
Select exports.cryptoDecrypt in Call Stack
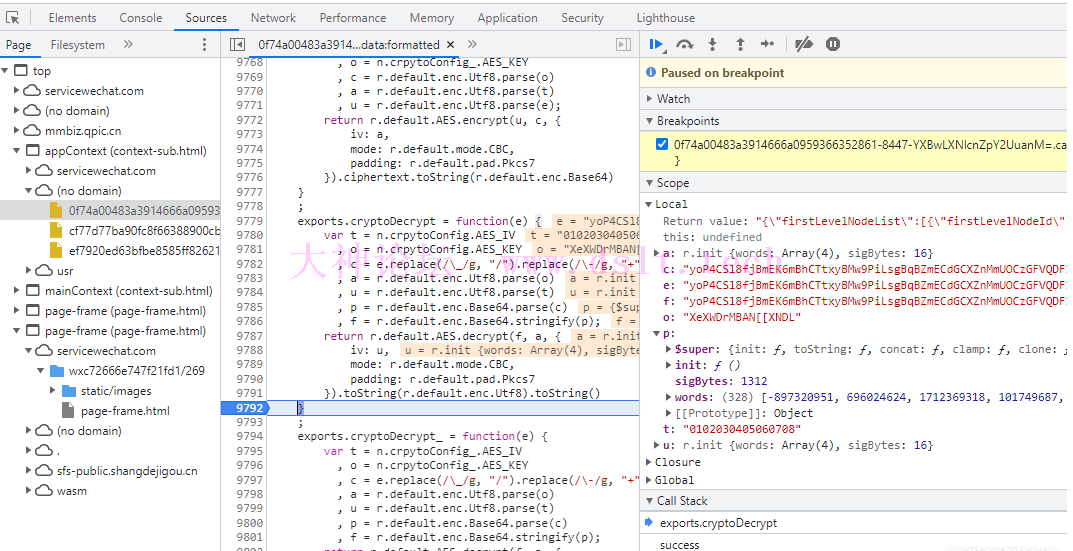718,523
